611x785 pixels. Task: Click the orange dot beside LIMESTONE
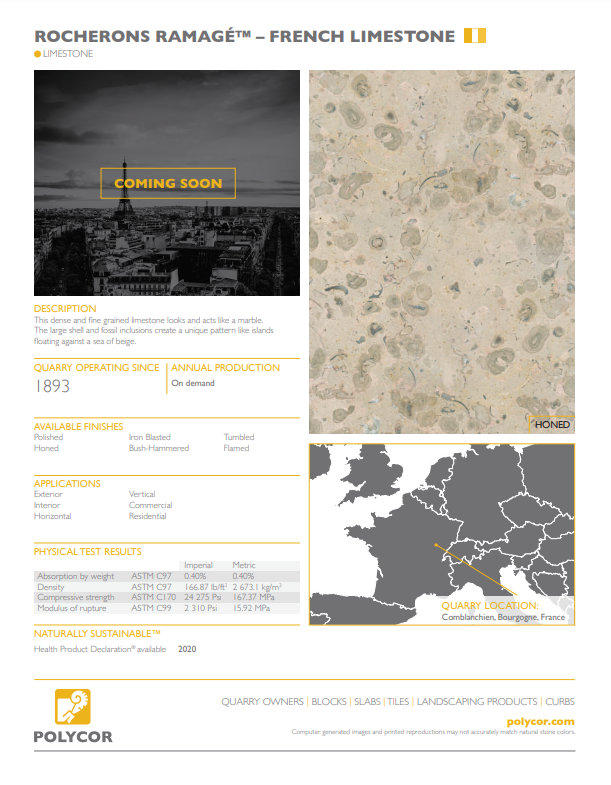pos(38,54)
